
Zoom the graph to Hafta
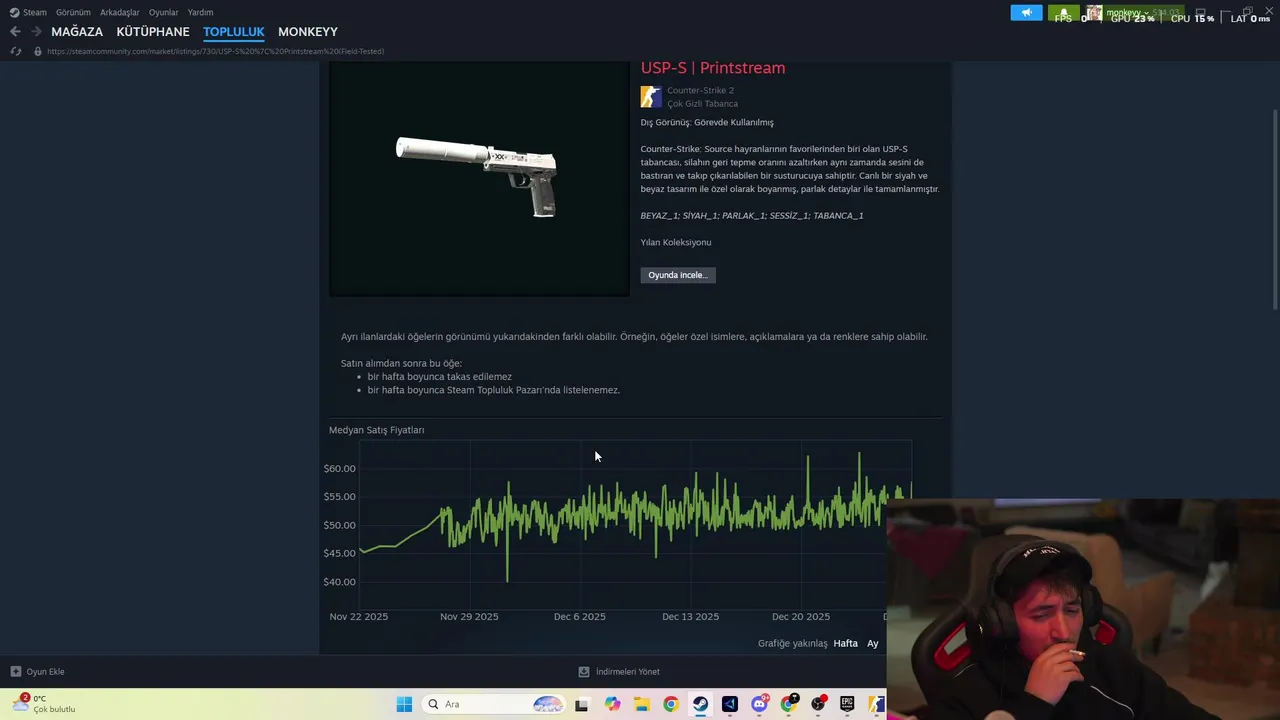coord(846,643)
